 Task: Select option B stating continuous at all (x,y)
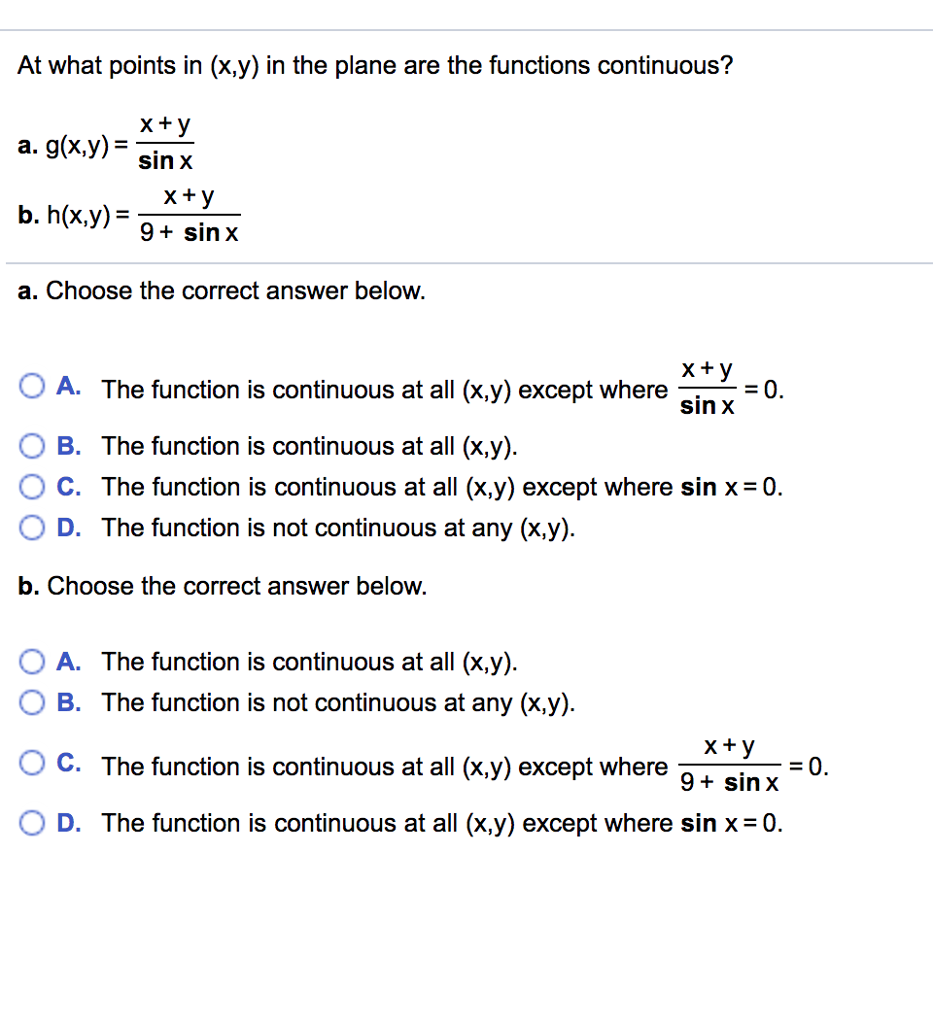pyautogui.click(x=32, y=446)
